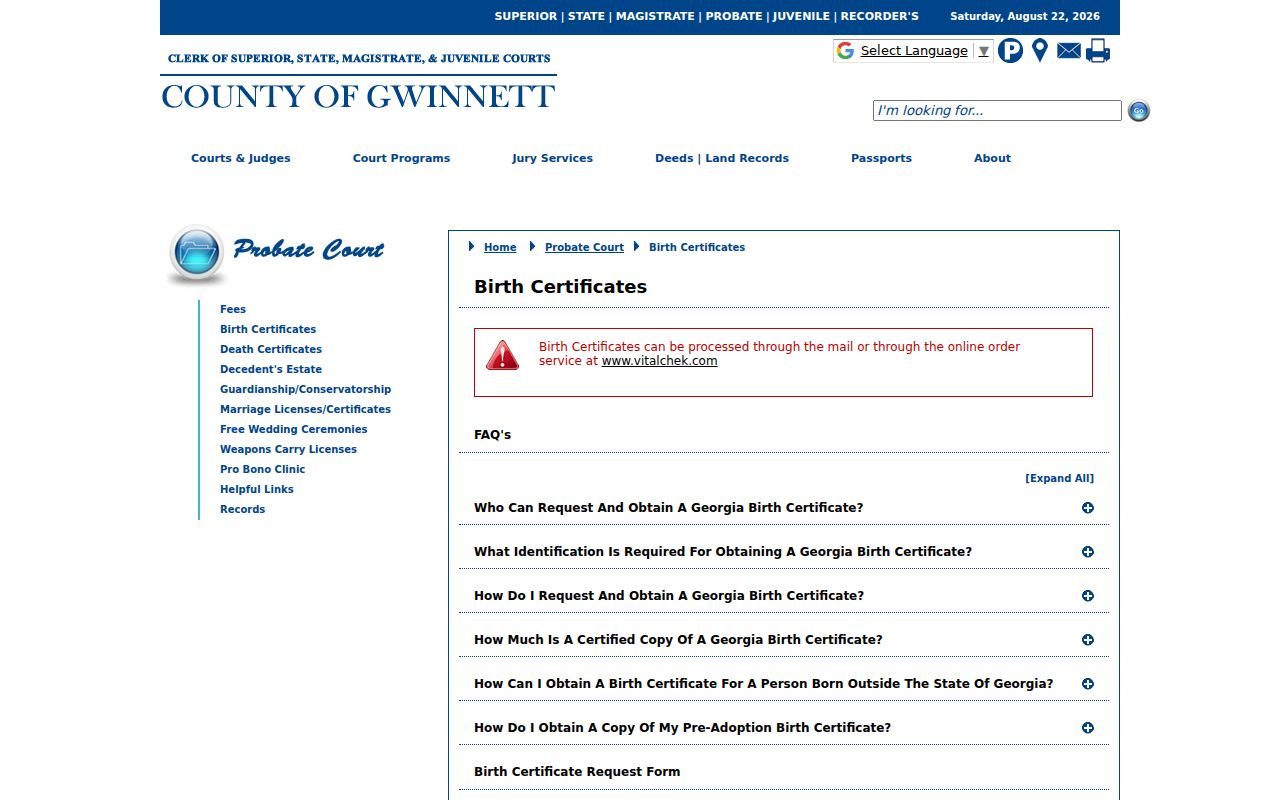Open the location map pin icon
The width and height of the screenshot is (1280, 800).
coord(1040,51)
